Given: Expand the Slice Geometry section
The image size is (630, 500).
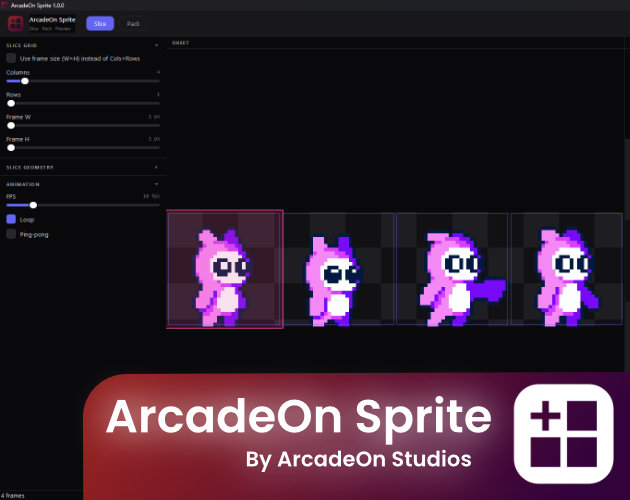Looking at the screenshot, I should coord(156,167).
